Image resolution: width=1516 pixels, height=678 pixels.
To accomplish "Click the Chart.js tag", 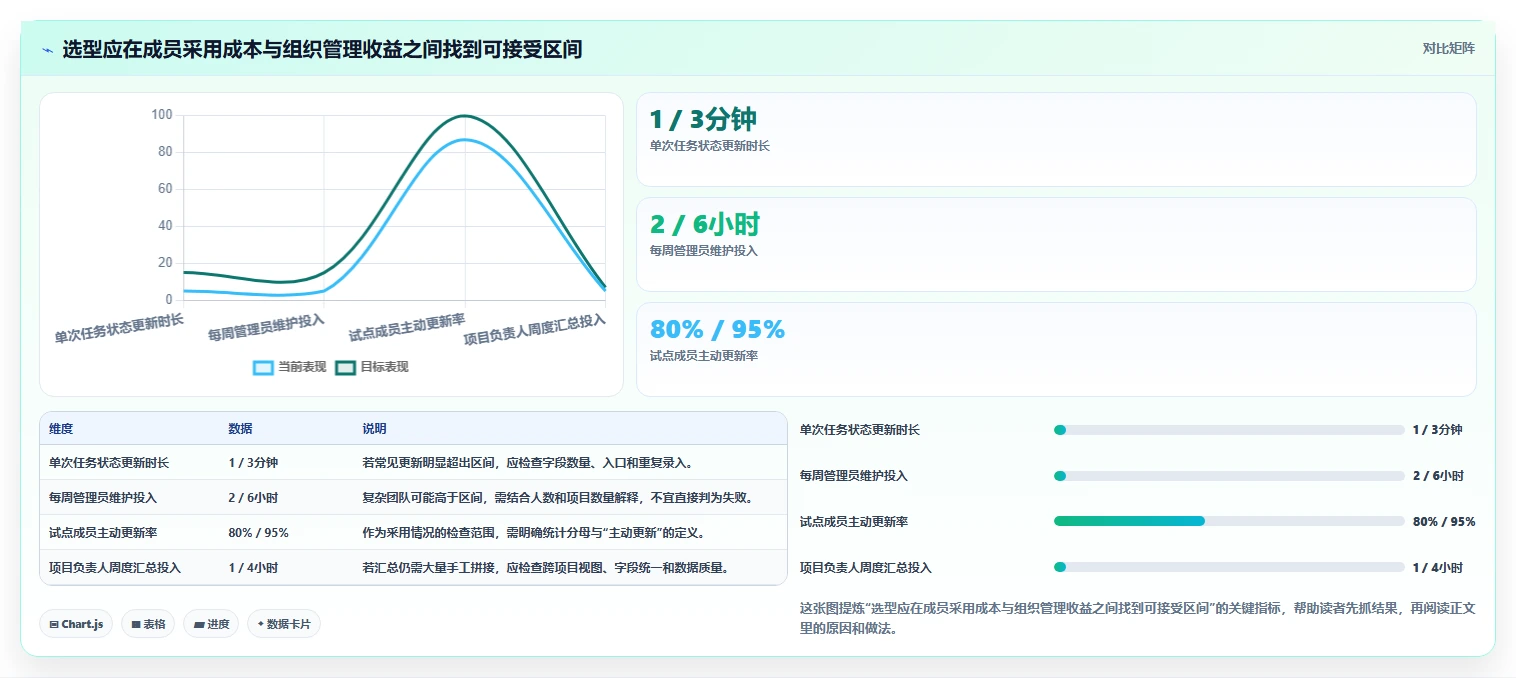I will [x=77, y=624].
